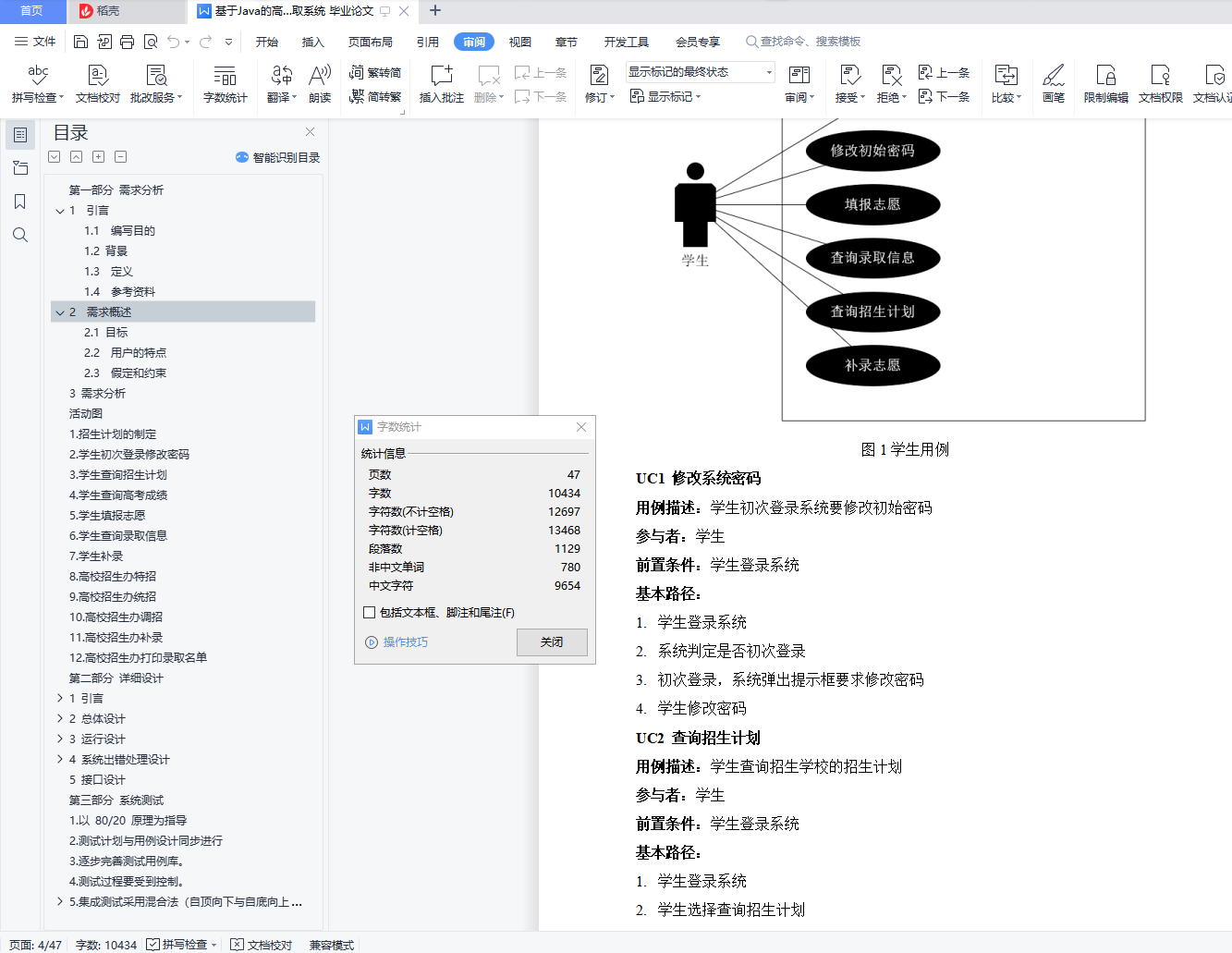The width and height of the screenshot is (1232, 953).
Task: Activate the 画笔 pen tool
Action: click(1054, 84)
